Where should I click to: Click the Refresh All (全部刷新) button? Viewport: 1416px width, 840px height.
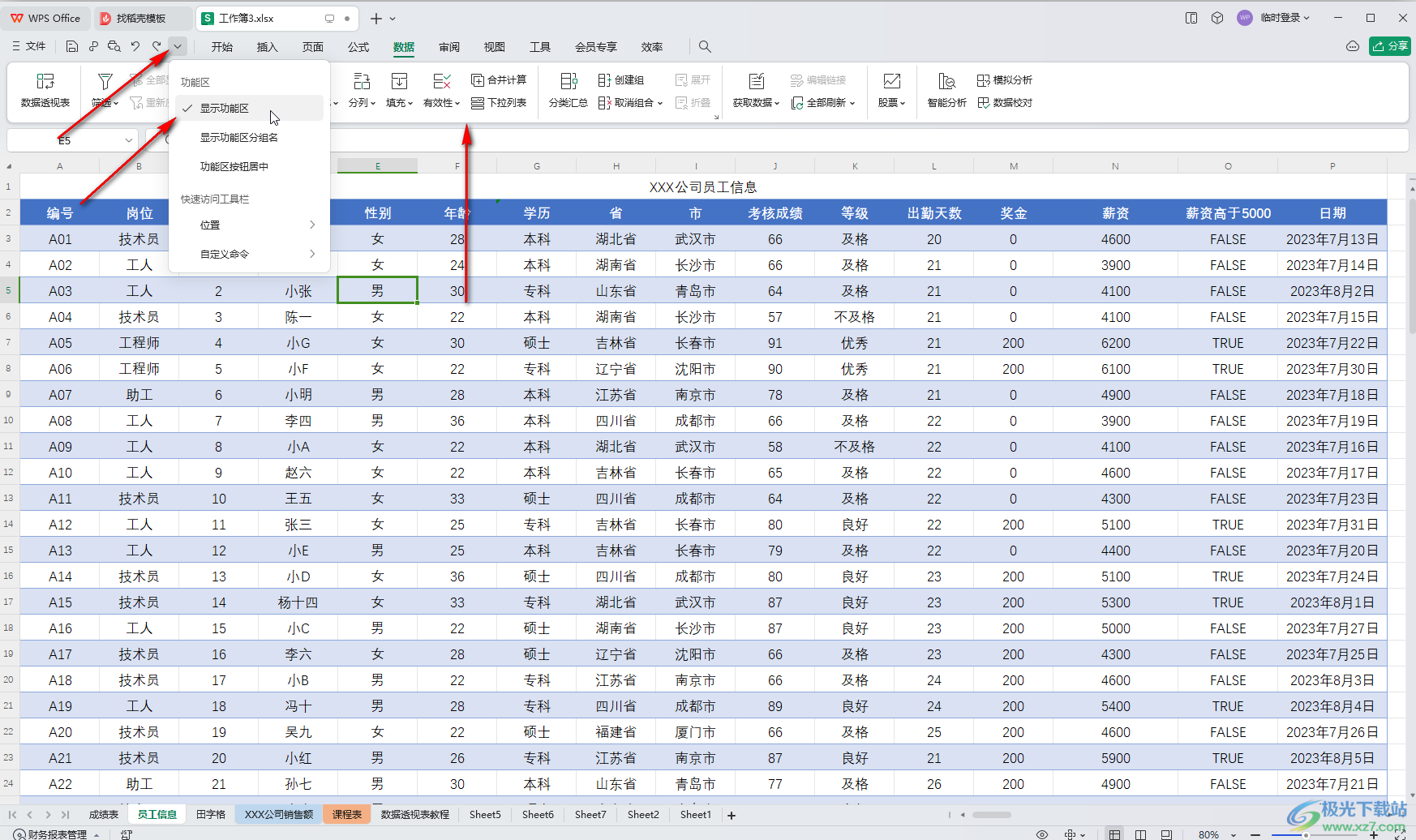[x=822, y=102]
